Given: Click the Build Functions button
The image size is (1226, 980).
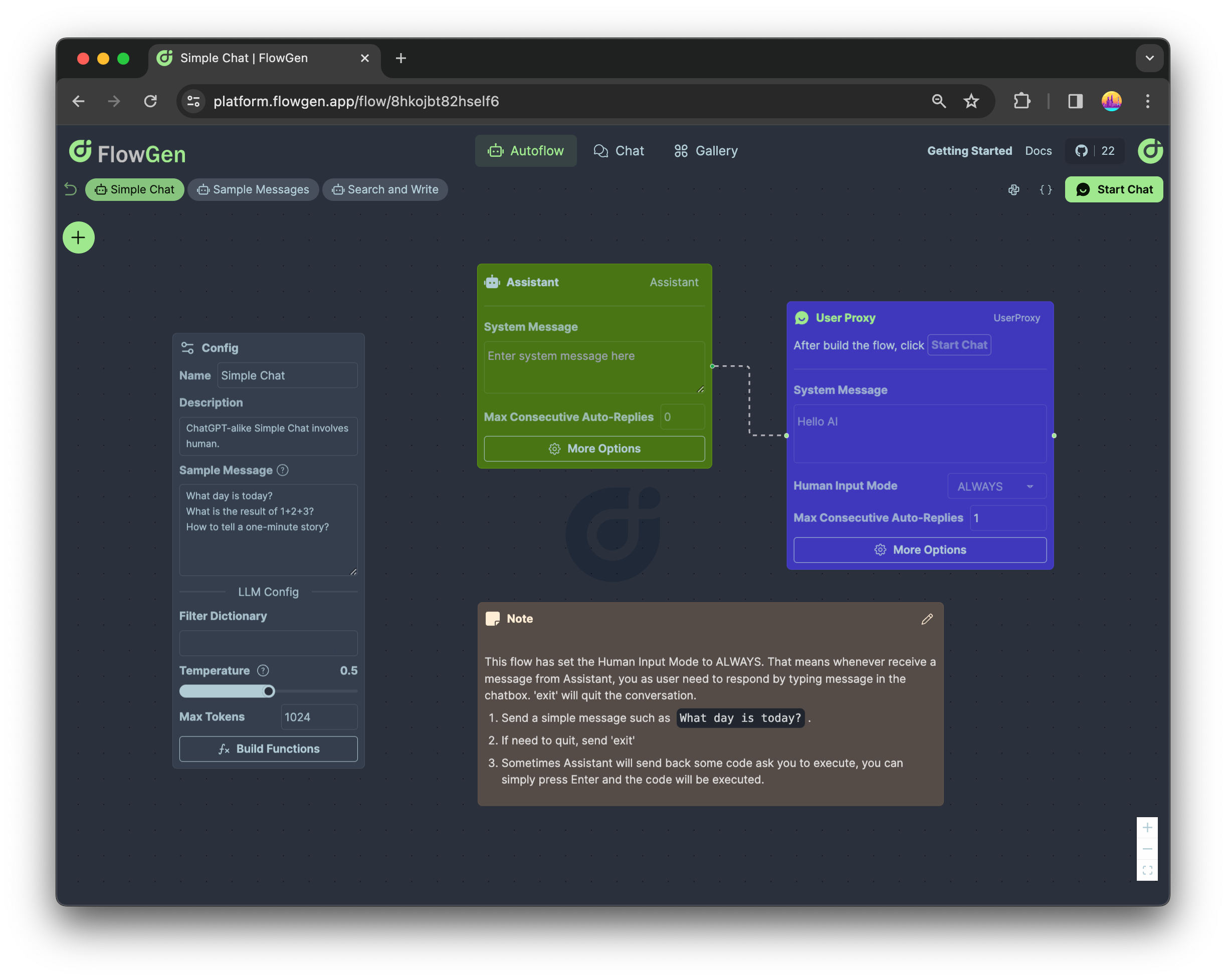Looking at the screenshot, I should tap(268, 749).
